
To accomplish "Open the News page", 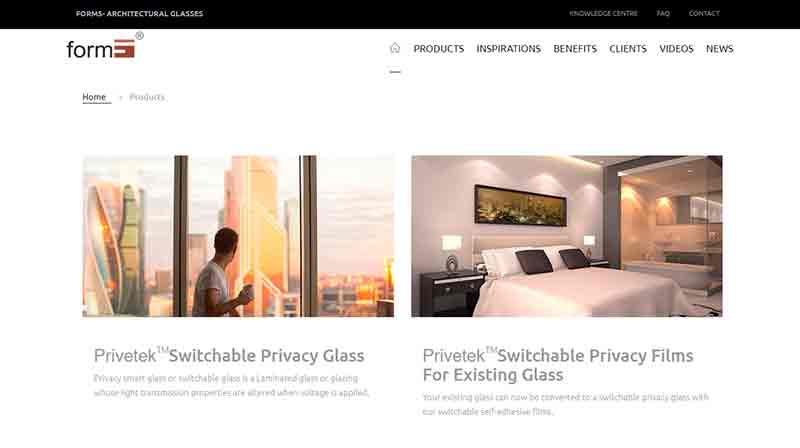I will coord(719,48).
